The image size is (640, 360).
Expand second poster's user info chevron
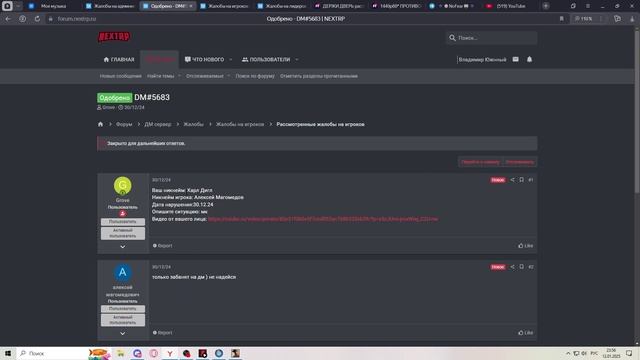click(122, 333)
